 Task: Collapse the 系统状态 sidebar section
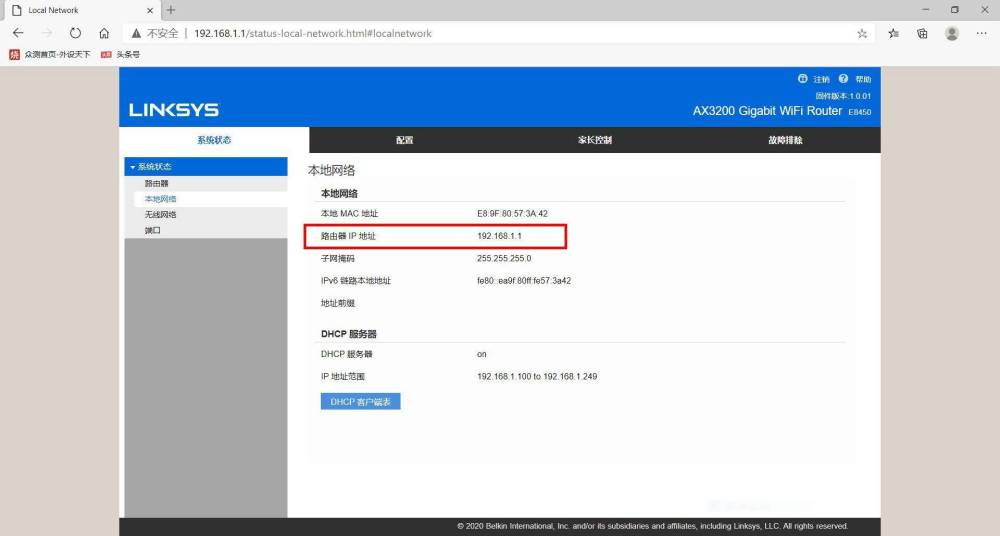click(x=205, y=167)
